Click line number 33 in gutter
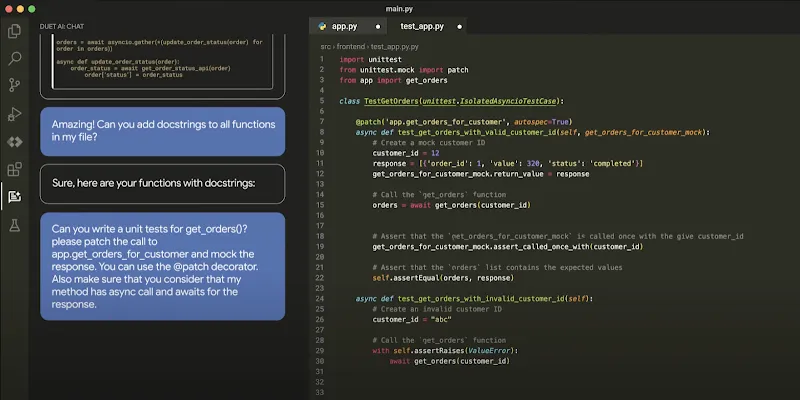 (x=320, y=392)
